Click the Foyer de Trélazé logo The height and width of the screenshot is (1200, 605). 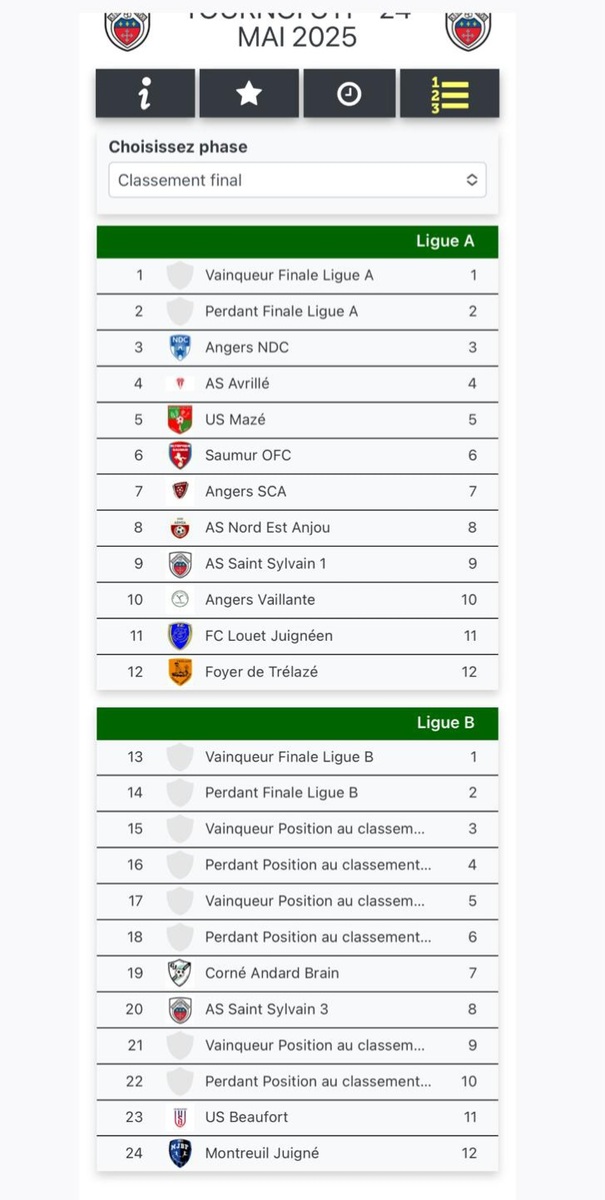(x=180, y=672)
